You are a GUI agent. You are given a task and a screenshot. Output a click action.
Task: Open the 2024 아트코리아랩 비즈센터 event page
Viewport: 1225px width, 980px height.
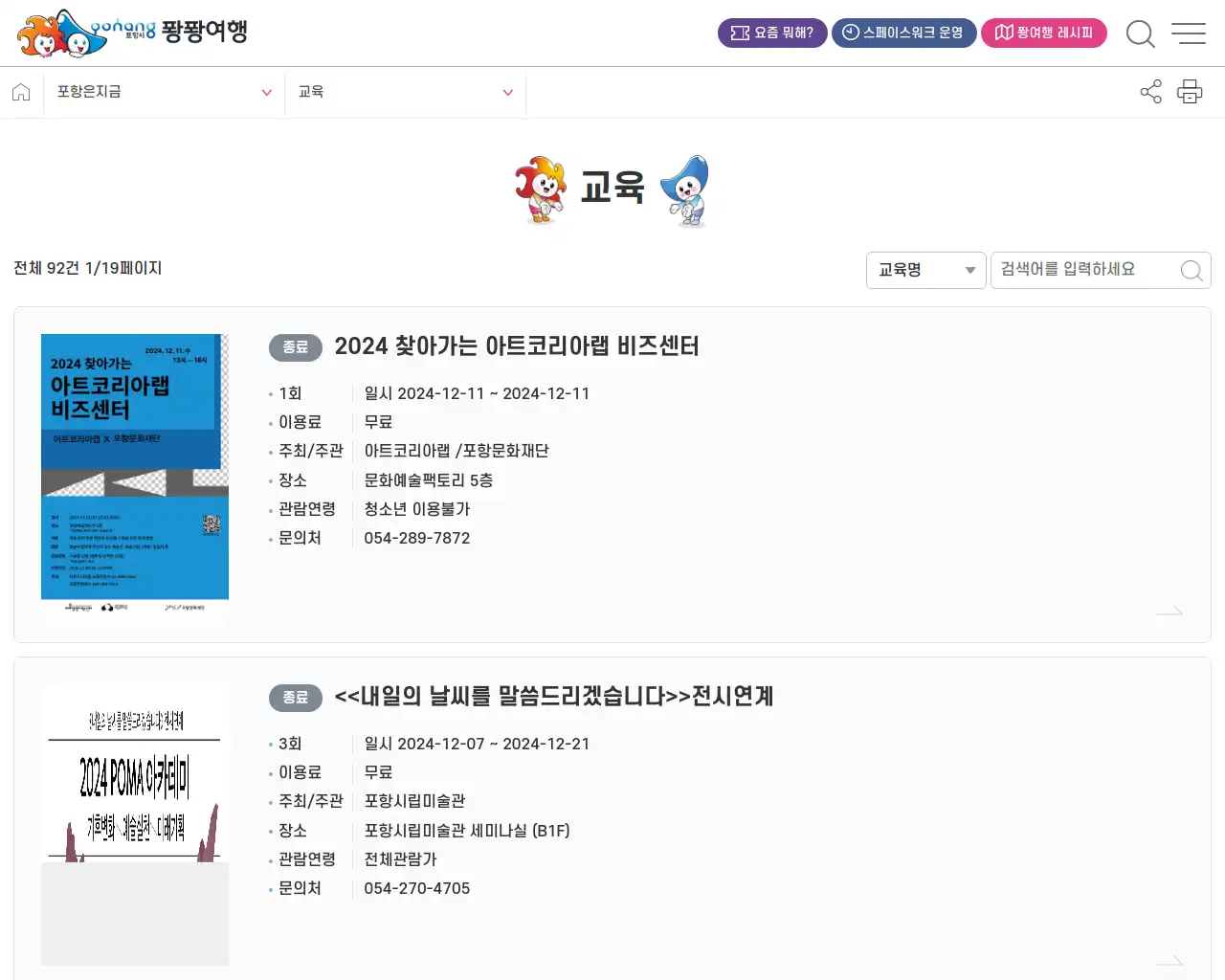coord(517,346)
